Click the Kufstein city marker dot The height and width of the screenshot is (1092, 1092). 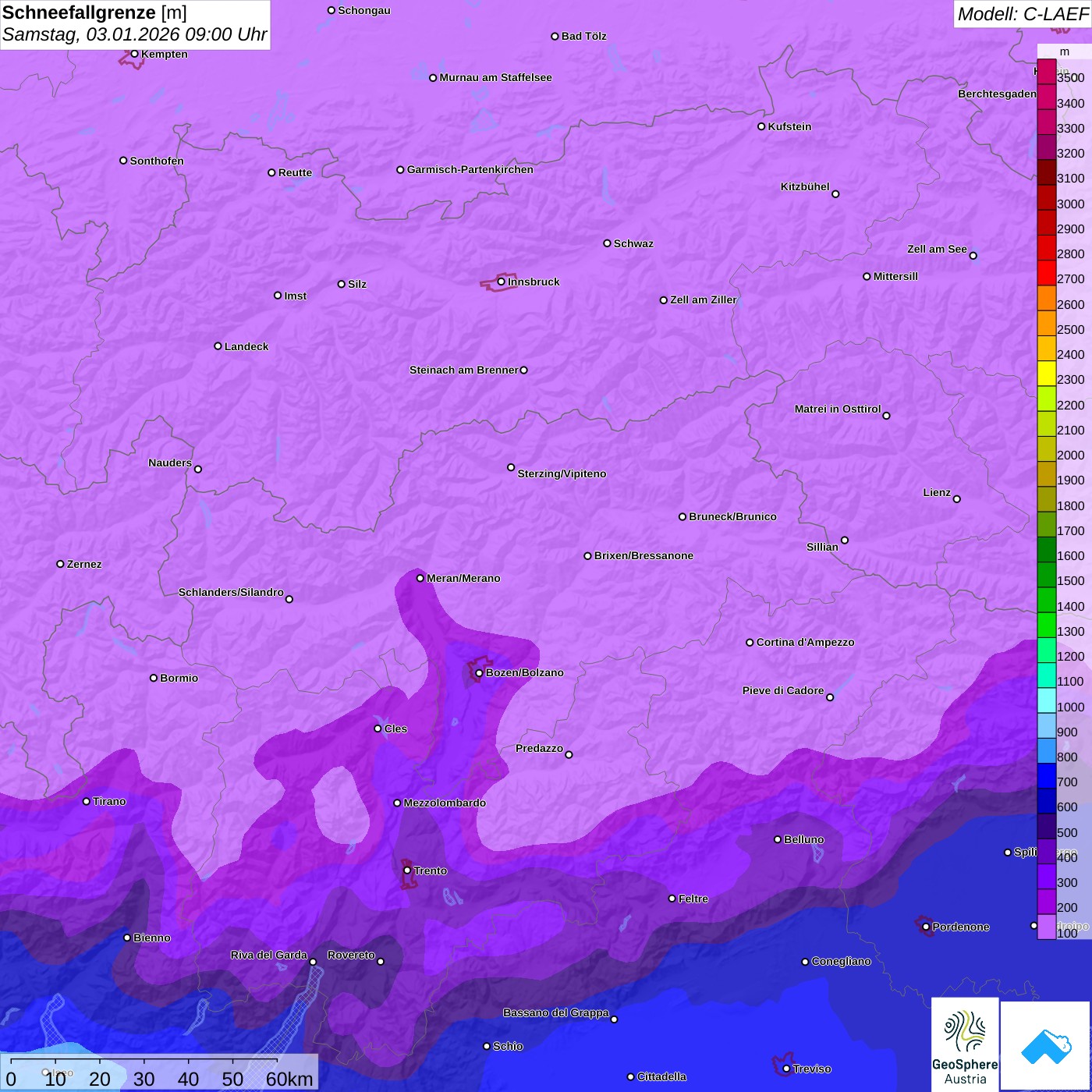coord(761,126)
